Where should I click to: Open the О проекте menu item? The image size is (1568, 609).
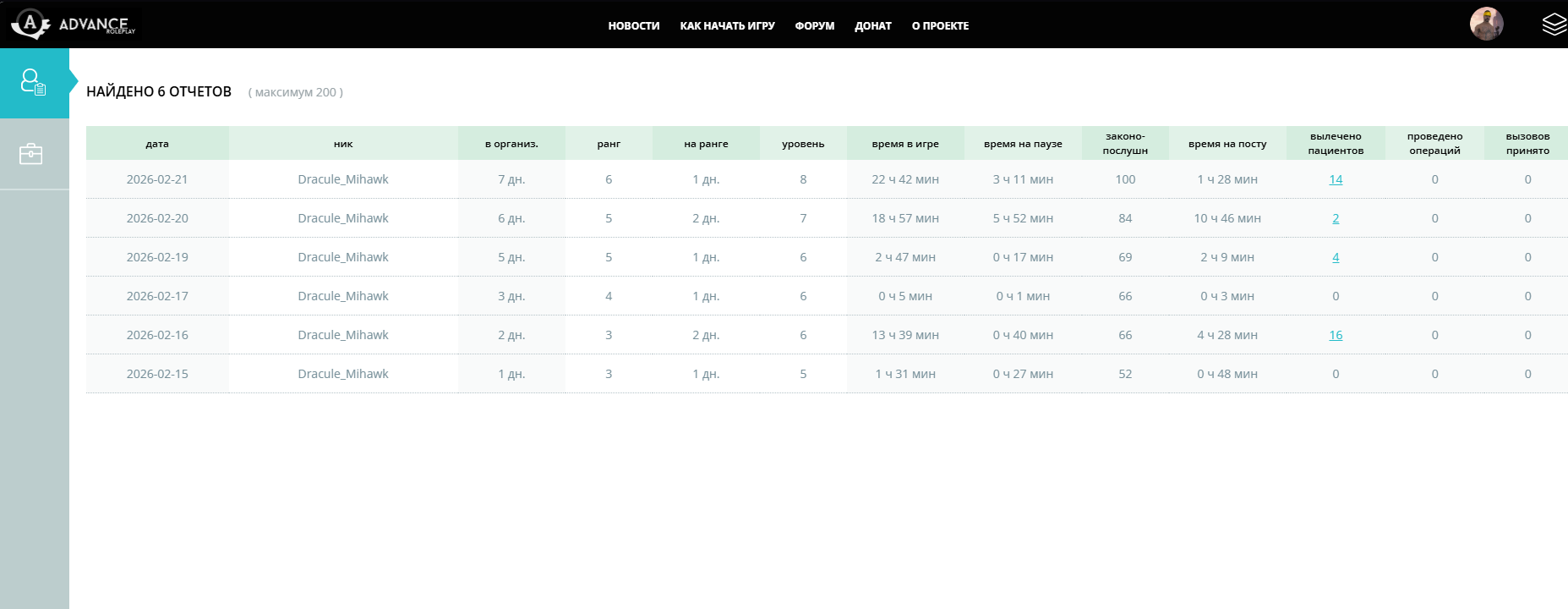(940, 26)
